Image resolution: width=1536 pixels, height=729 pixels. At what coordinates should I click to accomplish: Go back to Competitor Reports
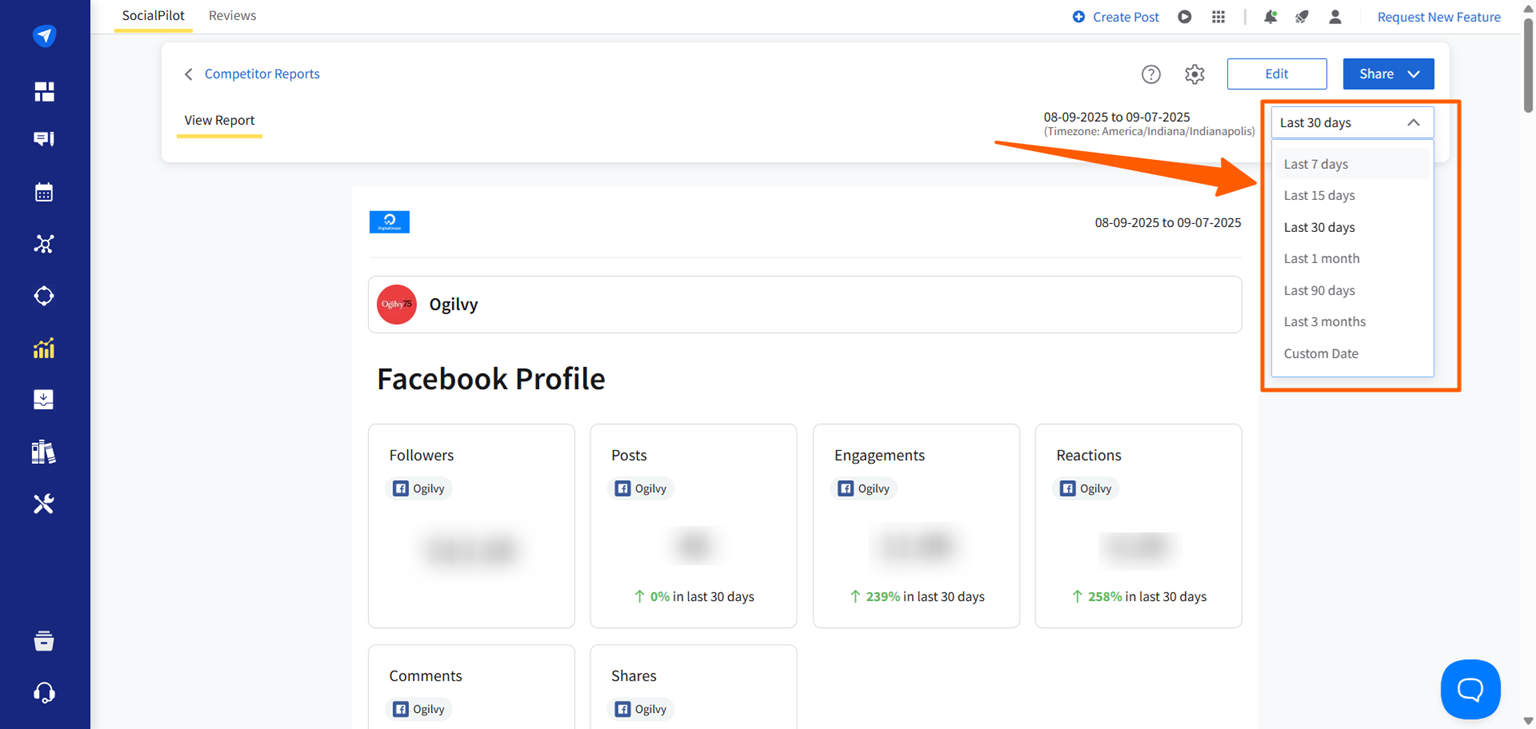(x=262, y=74)
